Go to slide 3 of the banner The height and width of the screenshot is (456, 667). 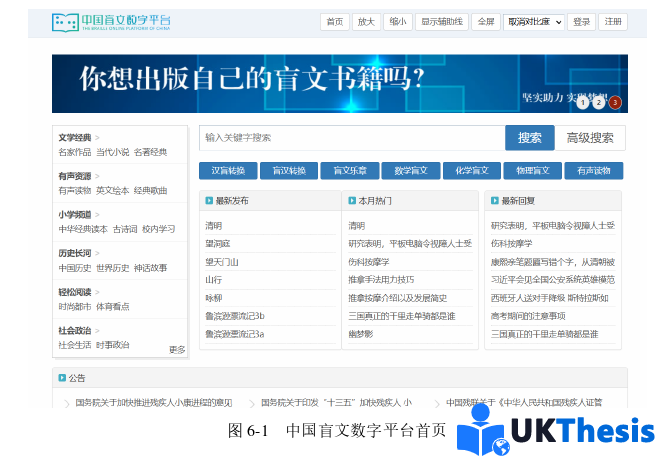tap(615, 103)
